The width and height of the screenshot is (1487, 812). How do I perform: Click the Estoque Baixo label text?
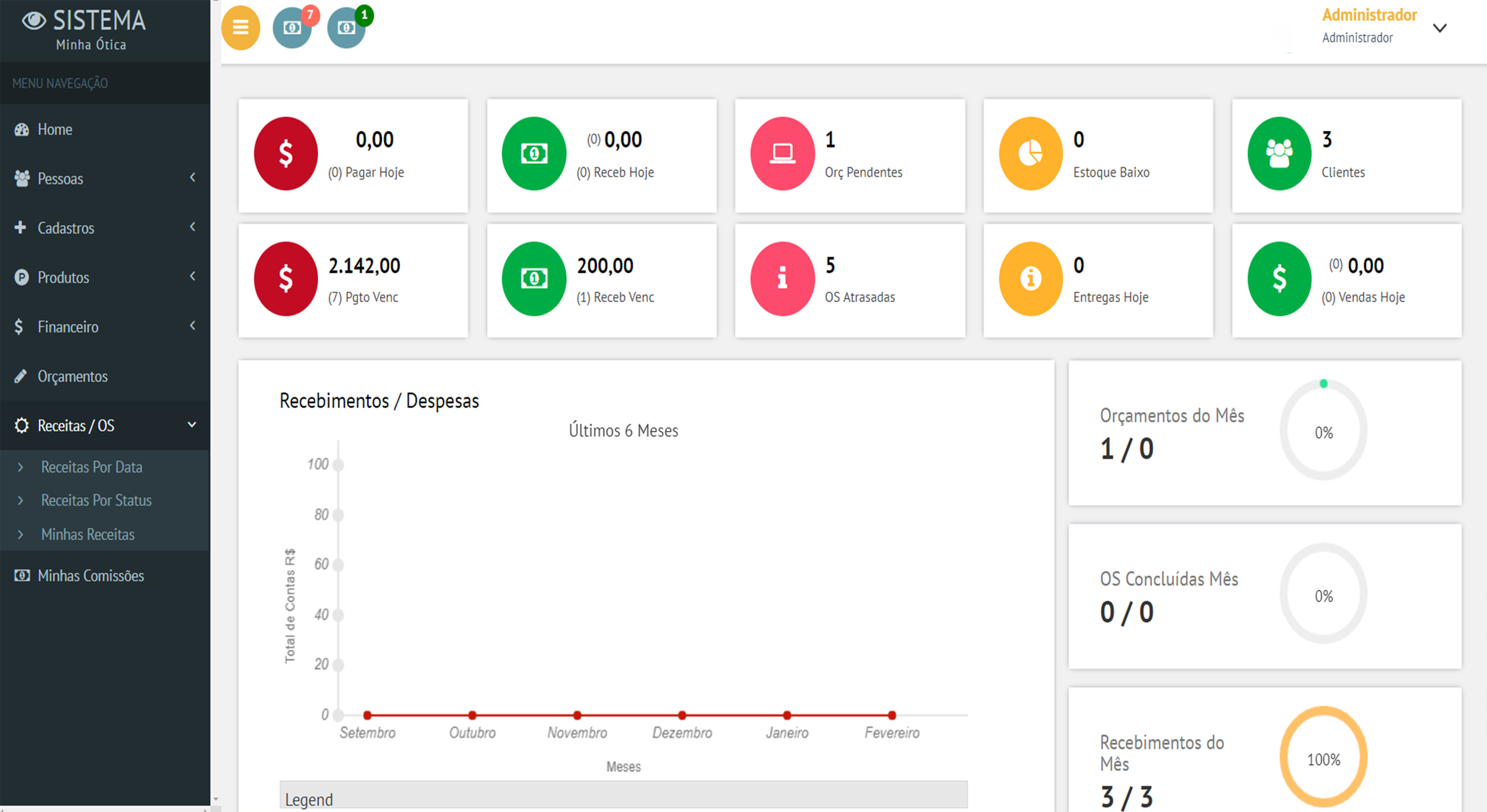coord(1111,172)
